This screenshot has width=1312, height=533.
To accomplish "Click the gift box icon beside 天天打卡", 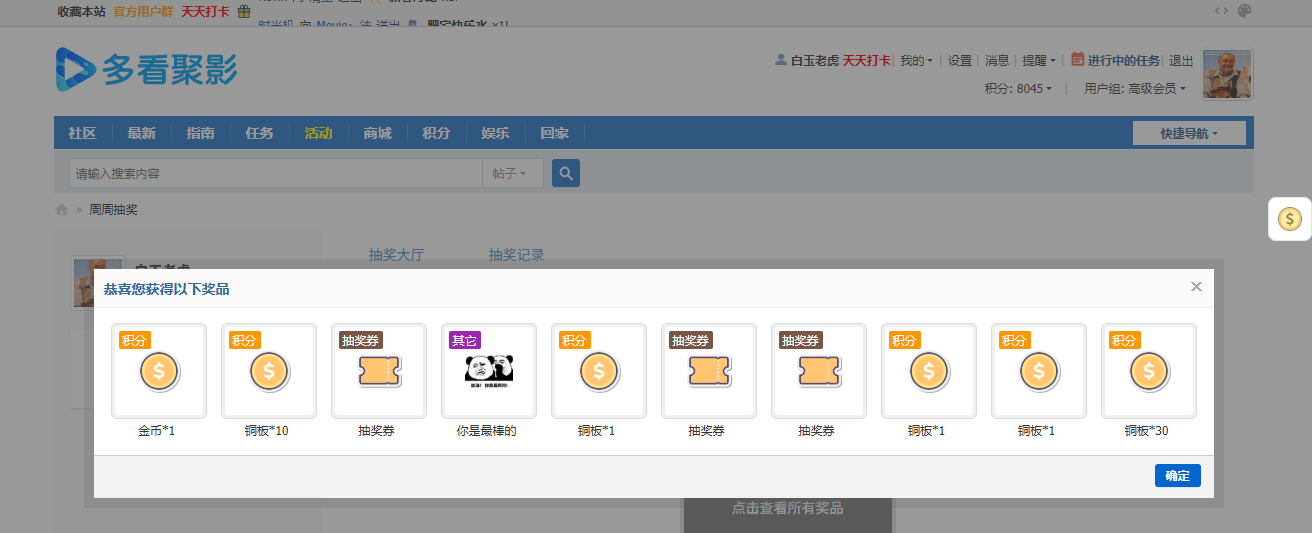I will tap(243, 12).
